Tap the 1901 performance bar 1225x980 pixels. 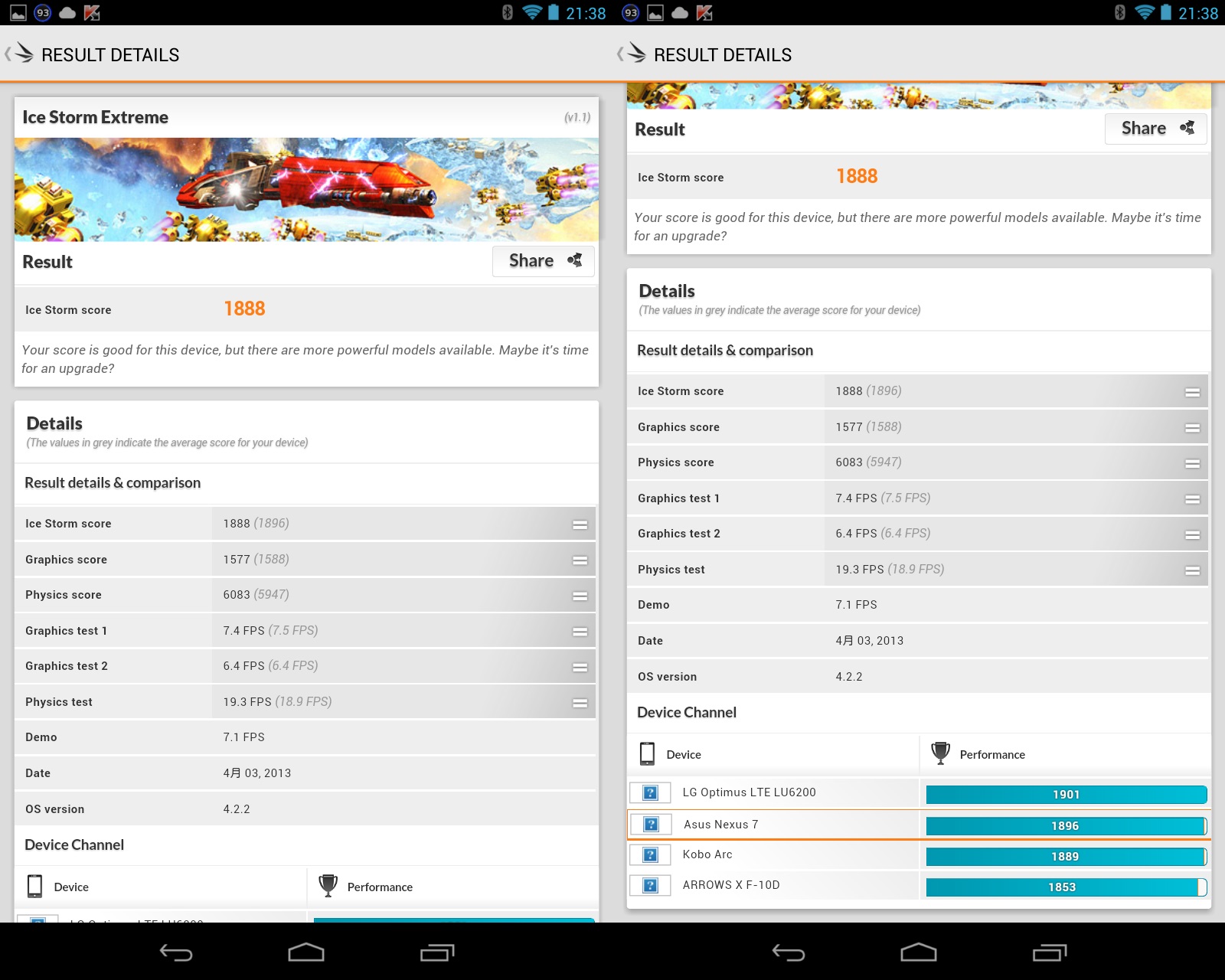point(1067,795)
